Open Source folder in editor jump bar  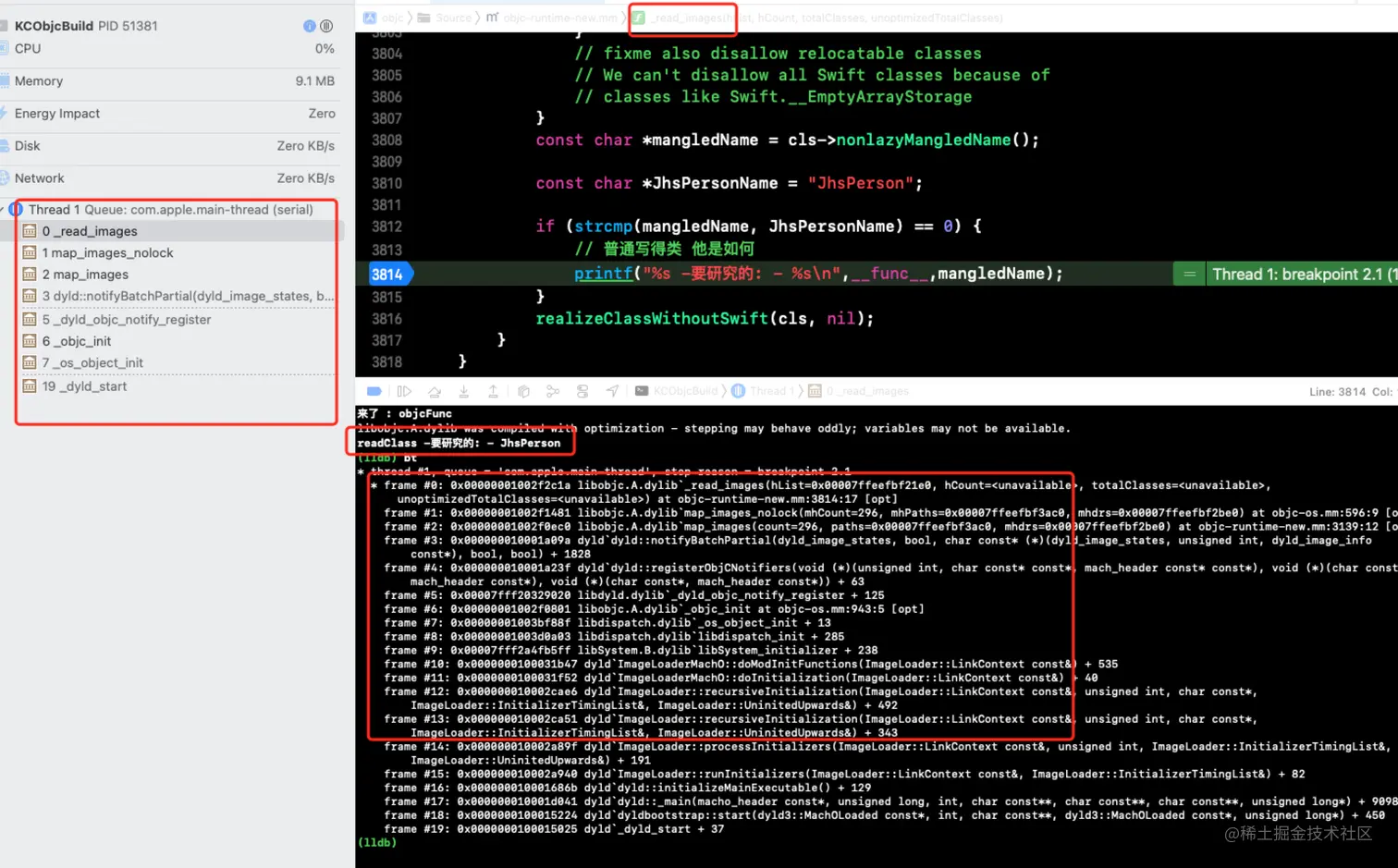[x=445, y=18]
